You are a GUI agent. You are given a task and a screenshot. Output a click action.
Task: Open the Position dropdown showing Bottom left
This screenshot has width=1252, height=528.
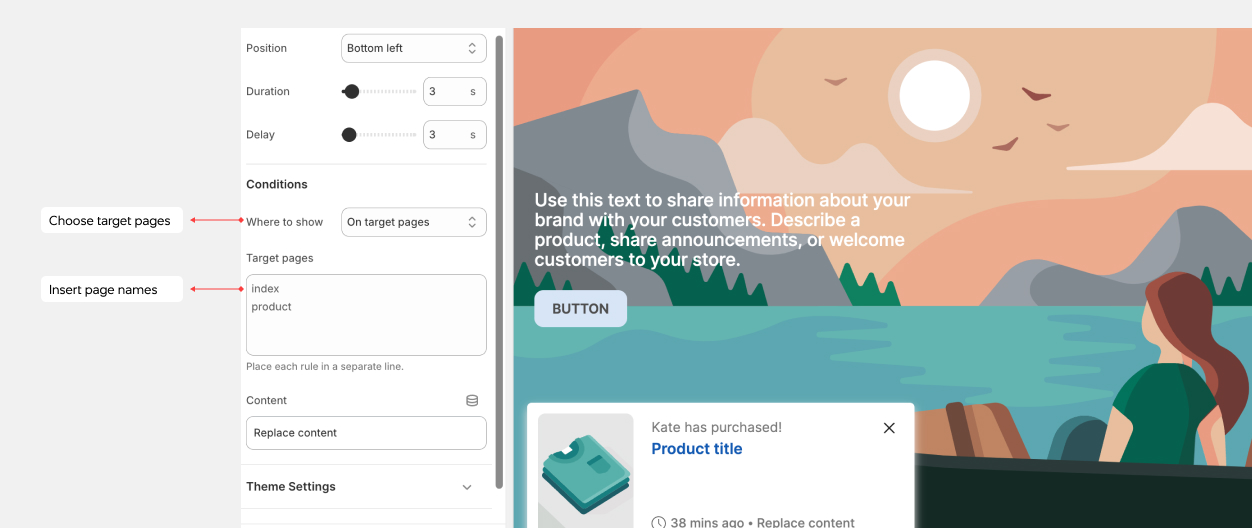(x=413, y=48)
